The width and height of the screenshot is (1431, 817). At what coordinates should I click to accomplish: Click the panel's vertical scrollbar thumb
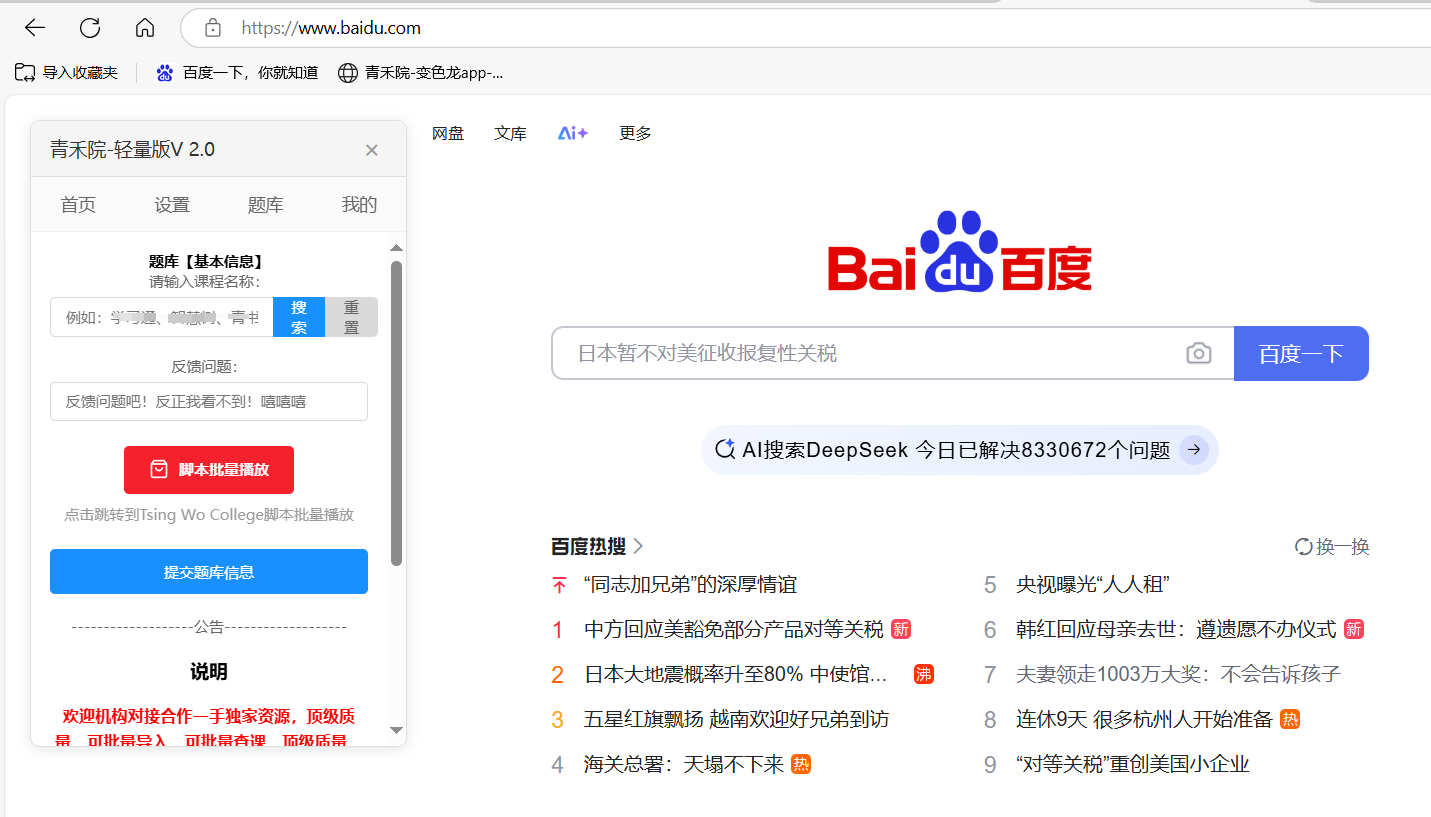(x=396, y=413)
